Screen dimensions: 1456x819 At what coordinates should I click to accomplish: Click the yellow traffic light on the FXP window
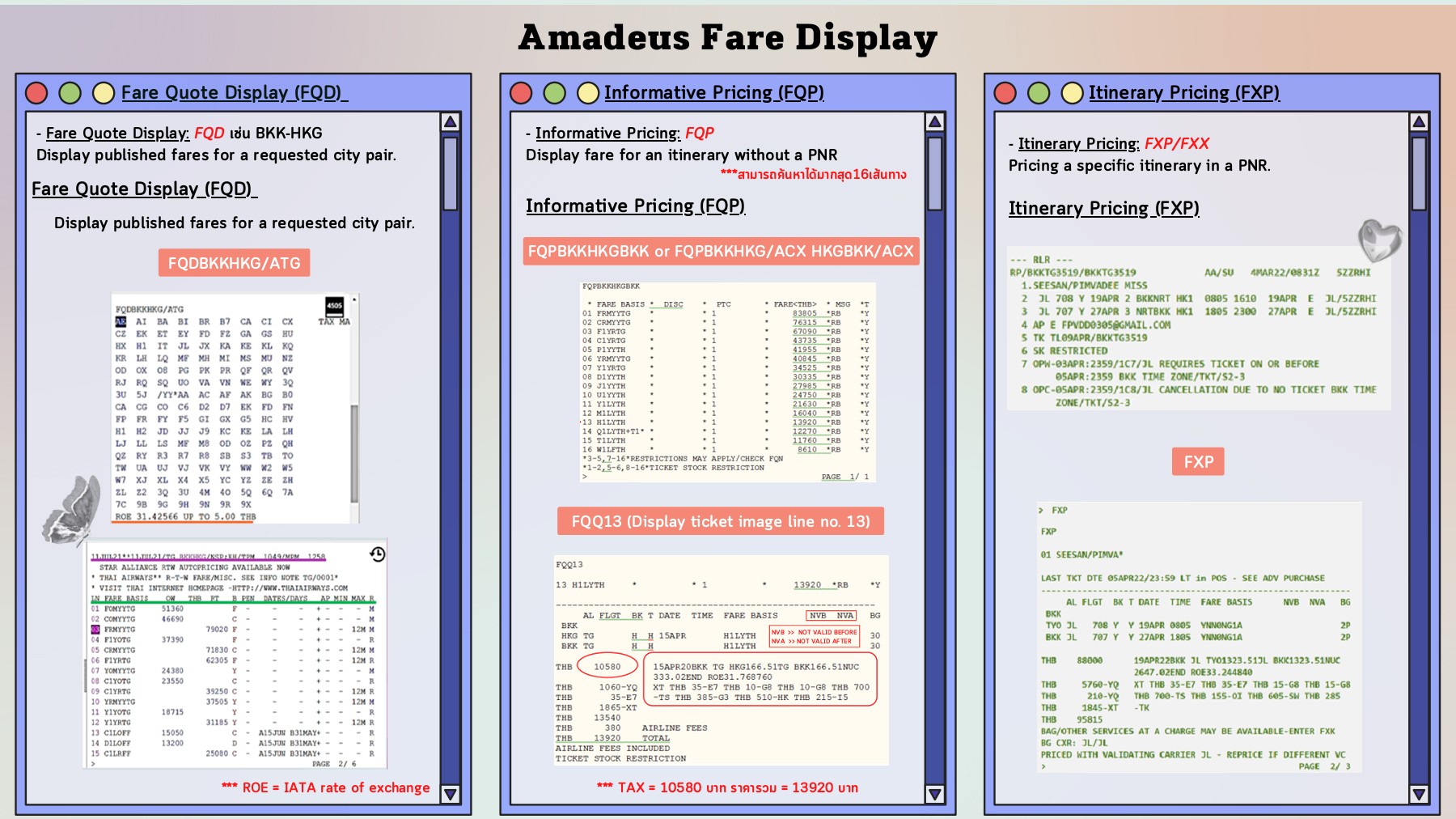pyautogui.click(x=1070, y=91)
